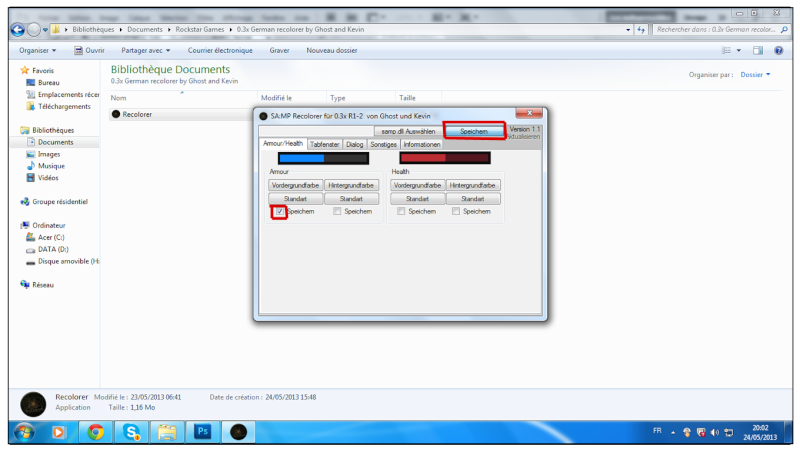Click the Explorer help question mark icon

click(779, 51)
